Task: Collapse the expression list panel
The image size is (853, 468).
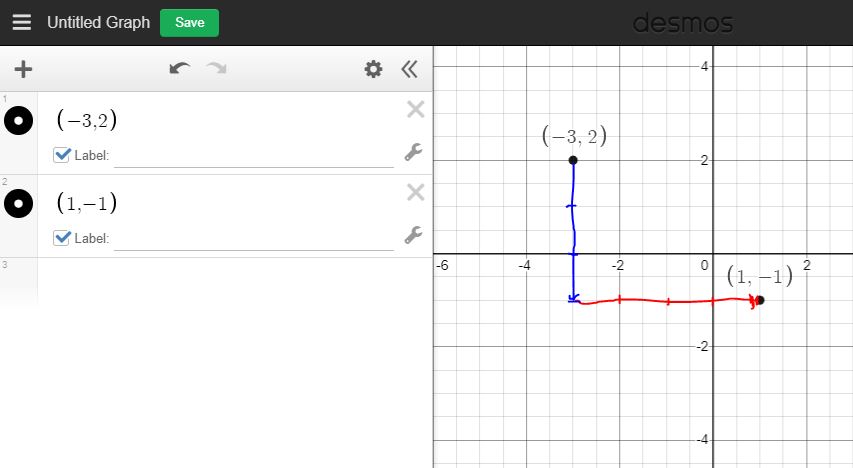Action: pos(408,69)
